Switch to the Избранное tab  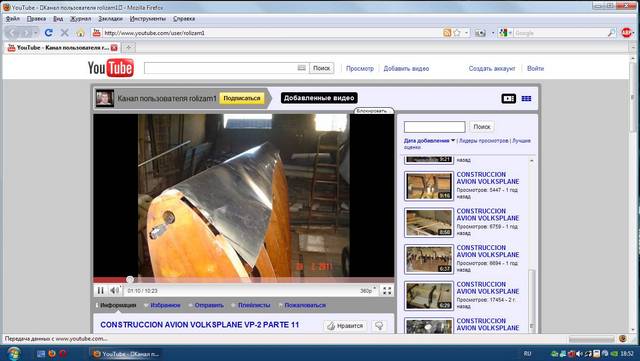pyautogui.click(x=165, y=305)
